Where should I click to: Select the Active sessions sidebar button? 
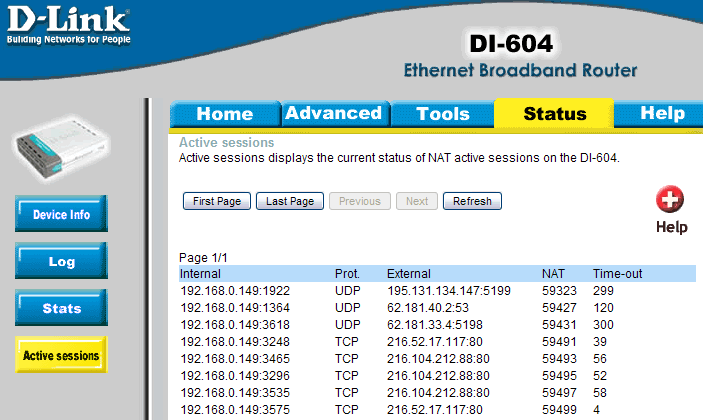(x=61, y=355)
